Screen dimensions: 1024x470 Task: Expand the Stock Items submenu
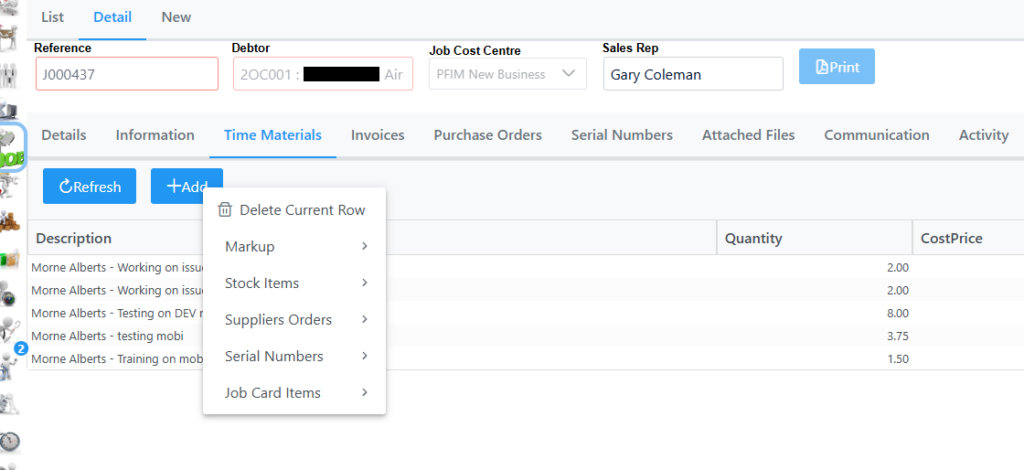[294, 283]
